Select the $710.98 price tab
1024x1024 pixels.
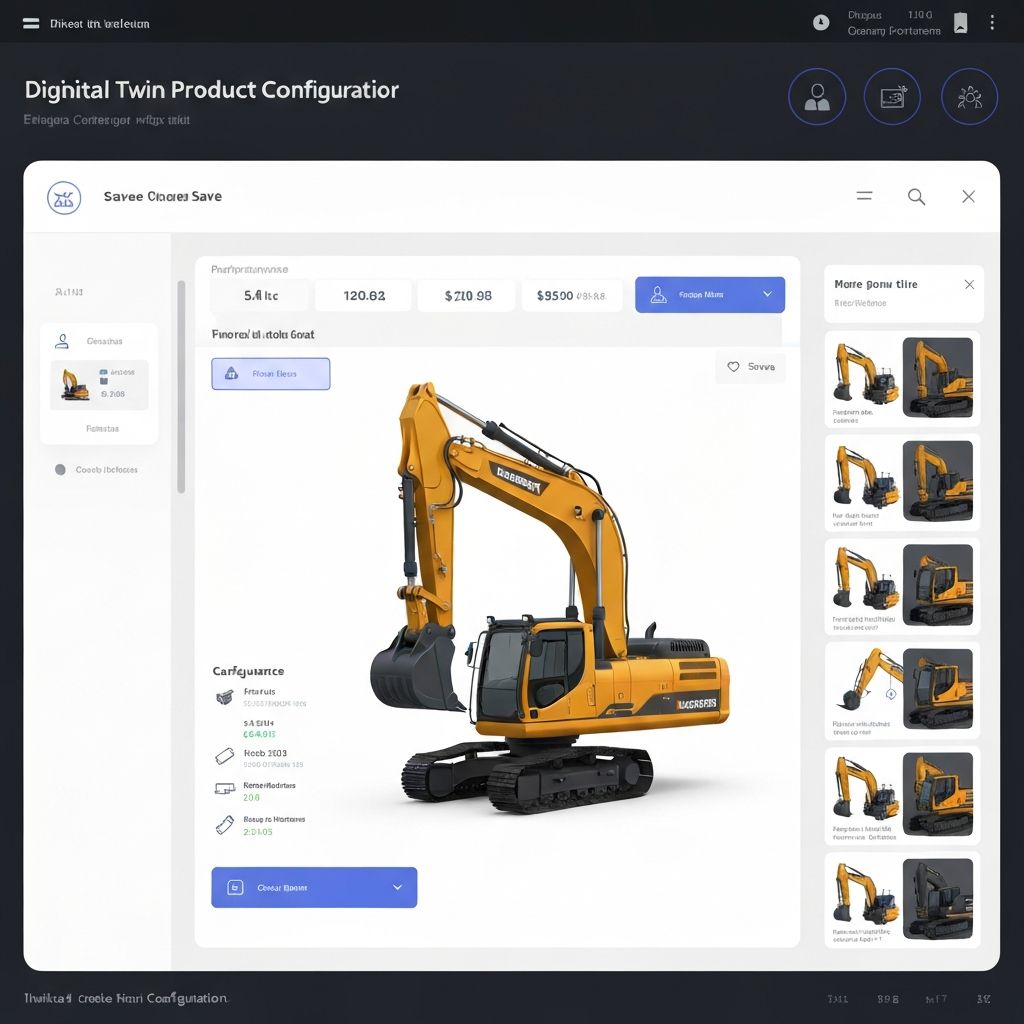coord(468,296)
